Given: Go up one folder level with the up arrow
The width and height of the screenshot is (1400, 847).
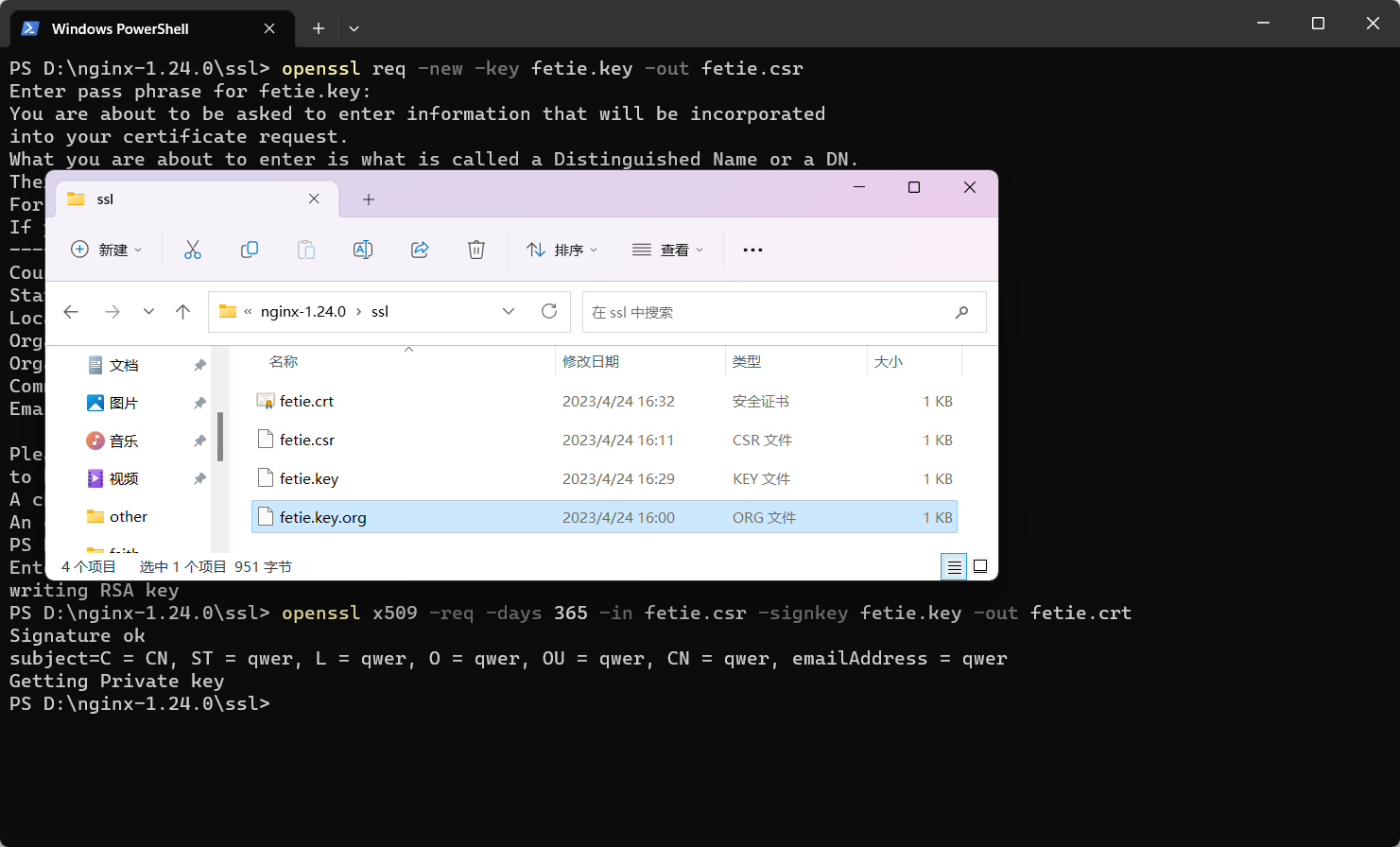Looking at the screenshot, I should (183, 311).
